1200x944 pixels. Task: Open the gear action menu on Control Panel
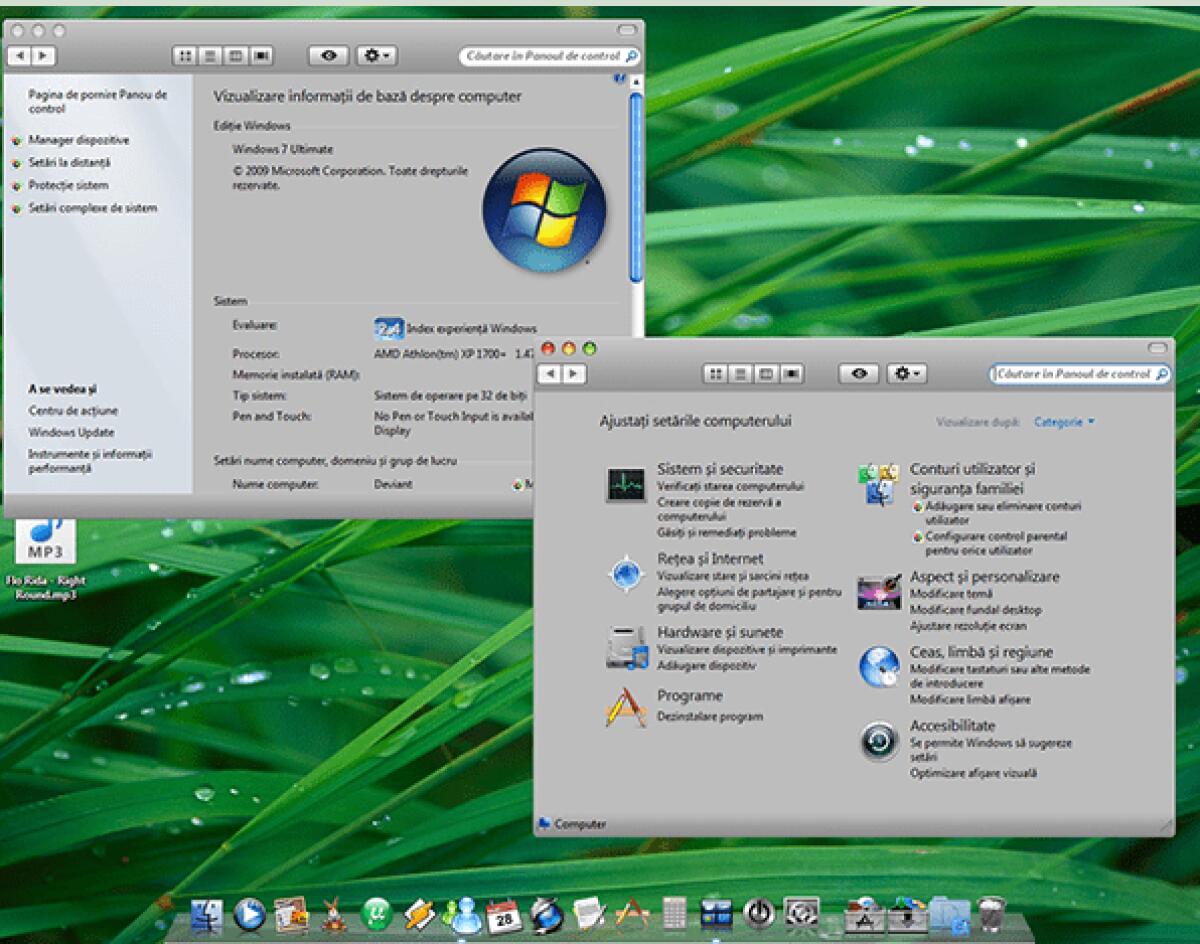[906, 373]
